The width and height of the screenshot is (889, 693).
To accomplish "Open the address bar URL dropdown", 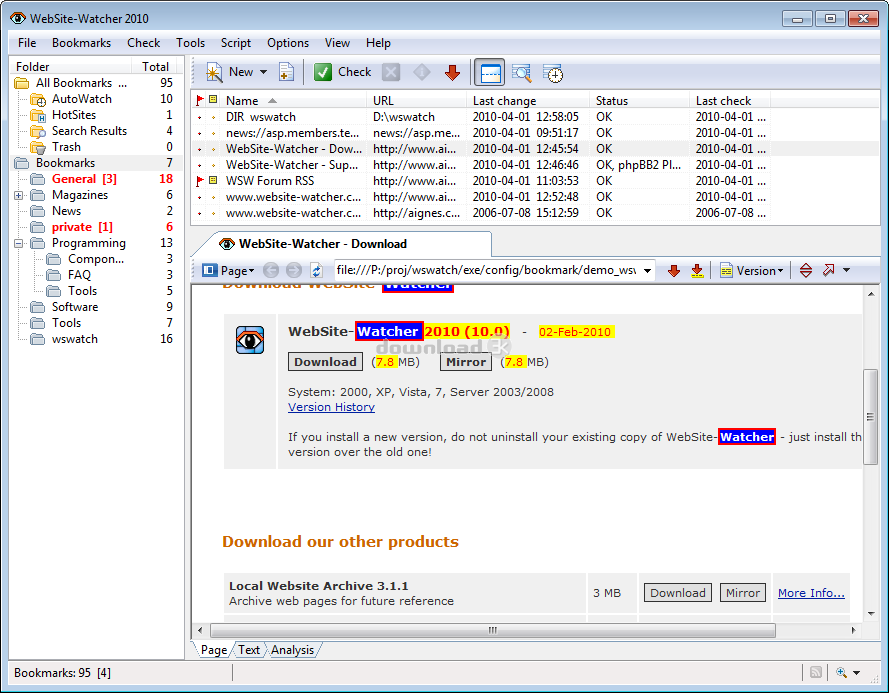I will click(x=647, y=270).
